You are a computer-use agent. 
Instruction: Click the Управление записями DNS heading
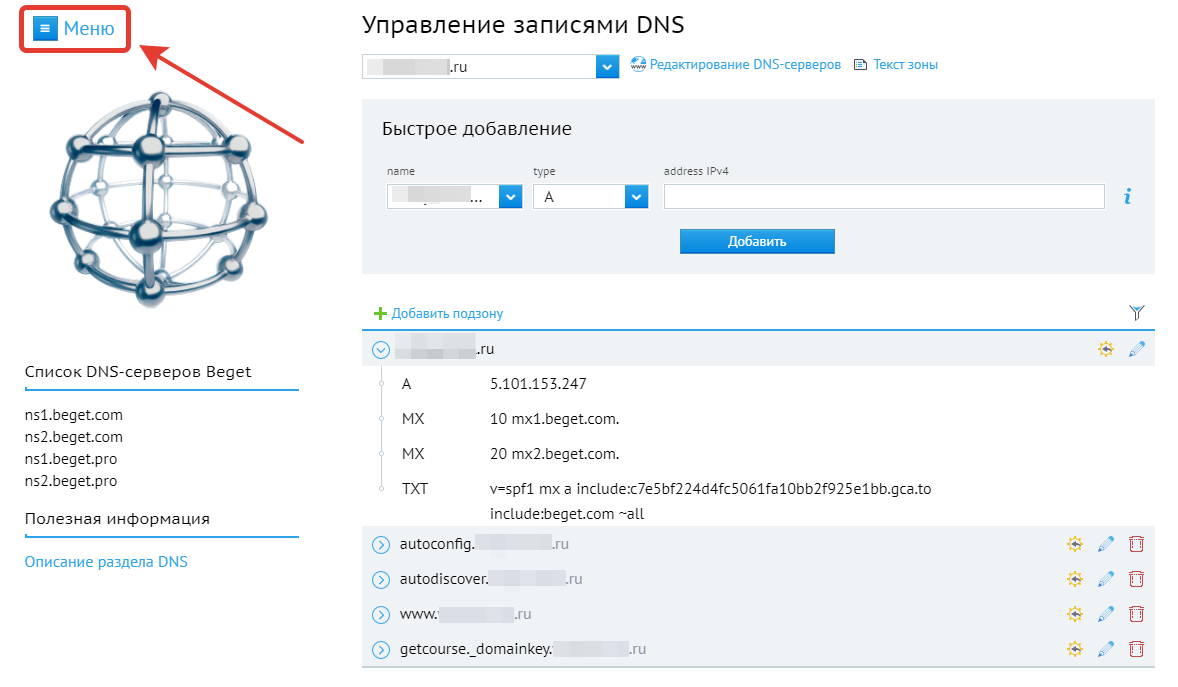coord(523,25)
